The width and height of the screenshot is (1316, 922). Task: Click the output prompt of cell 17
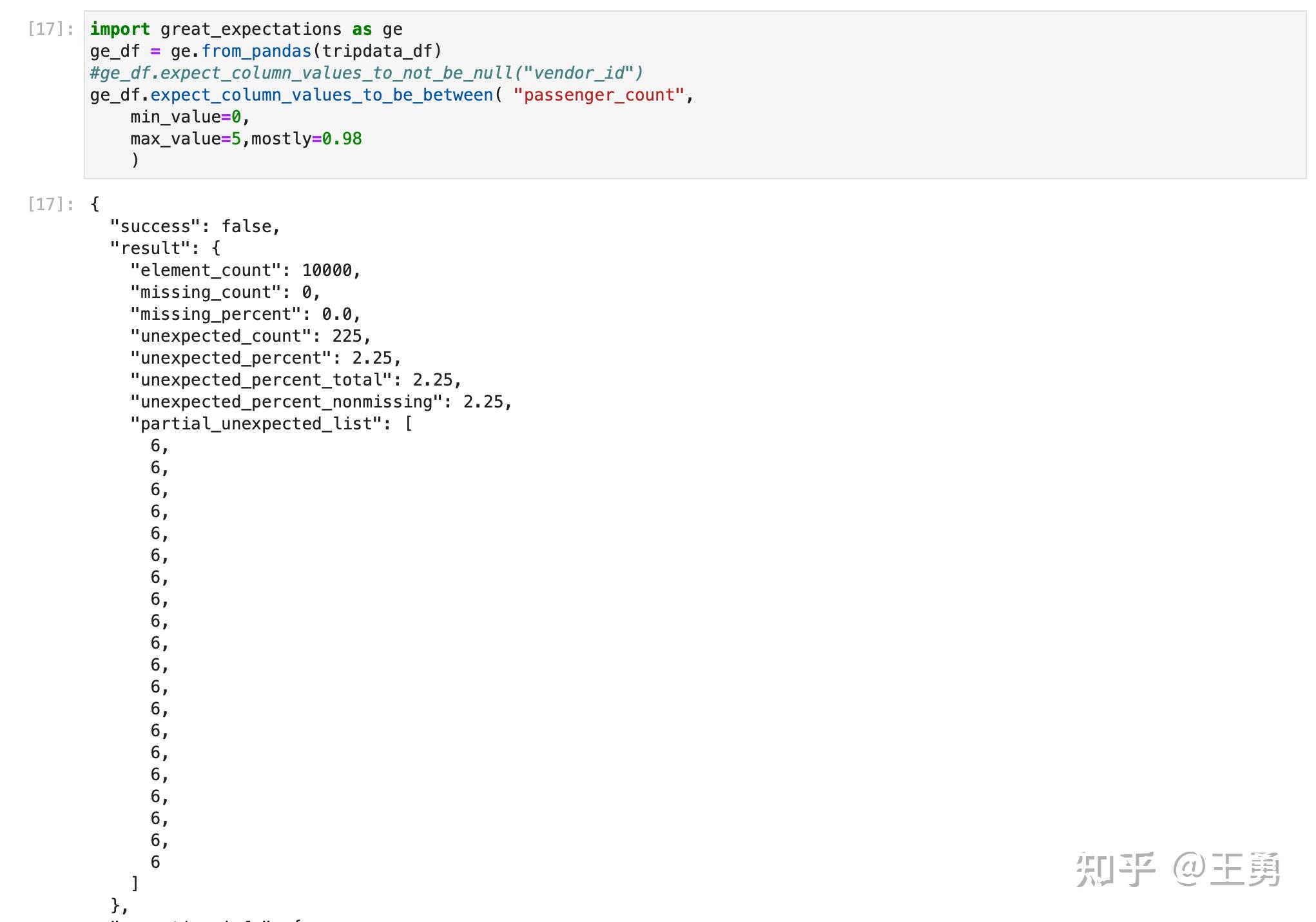point(50,204)
